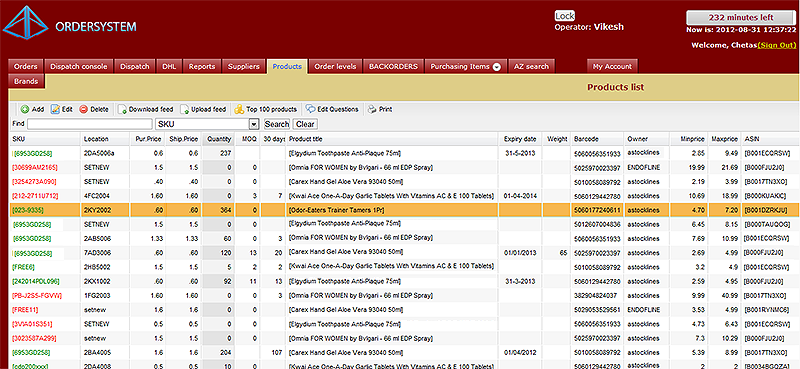Select SKU [30699AM2165]
800x369 pixels.
[35, 167]
